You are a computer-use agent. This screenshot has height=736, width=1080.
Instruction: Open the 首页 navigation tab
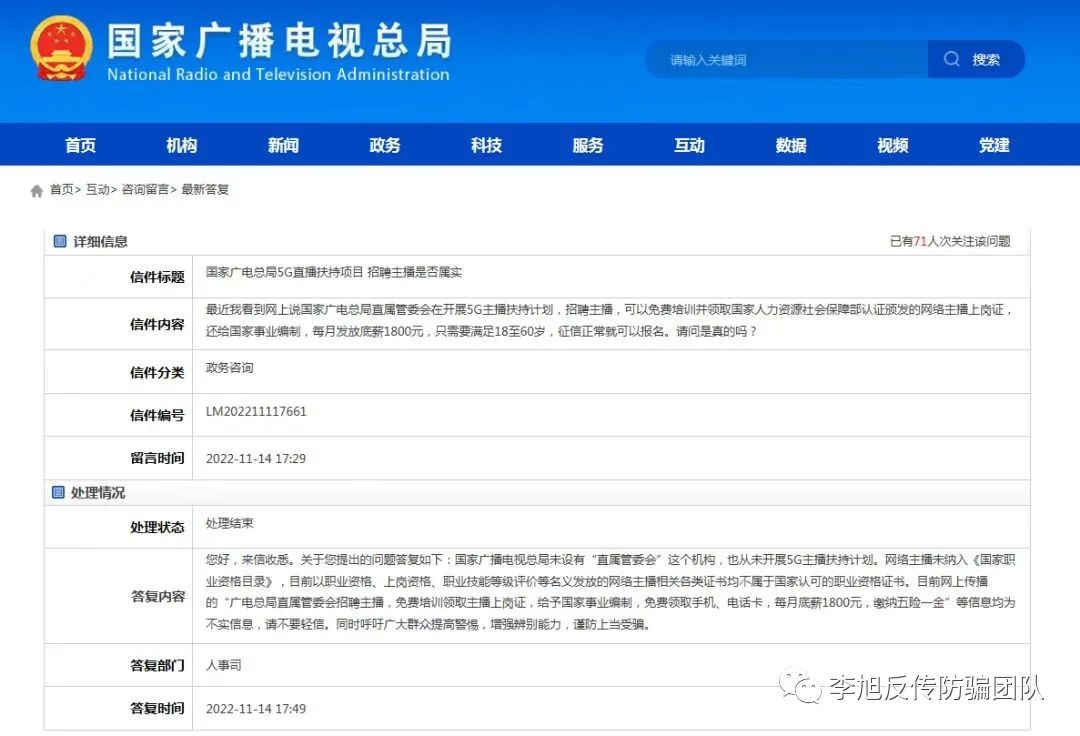coord(81,145)
